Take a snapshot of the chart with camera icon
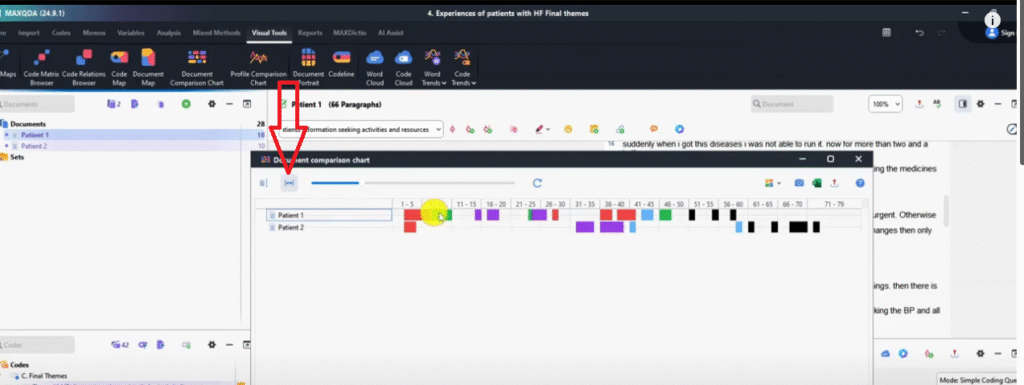 click(799, 183)
